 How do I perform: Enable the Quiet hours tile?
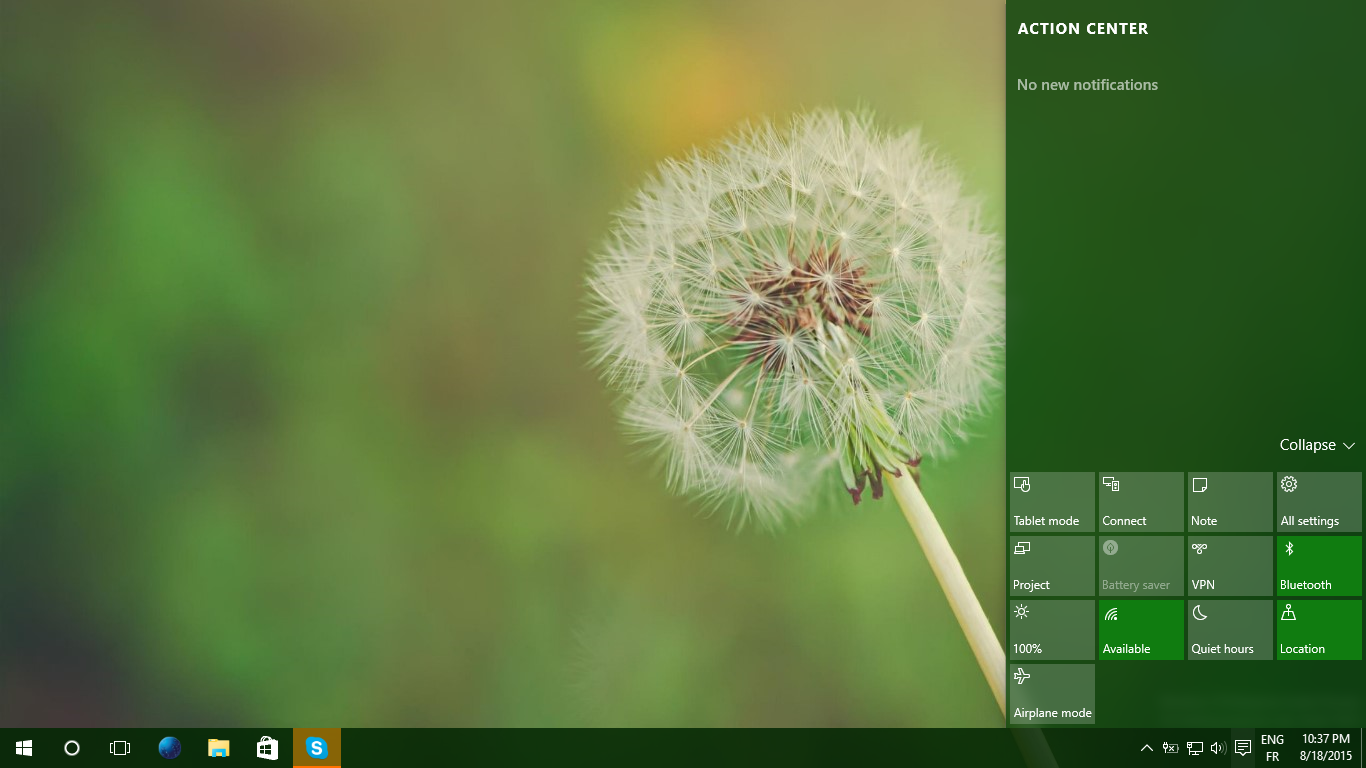click(1230, 630)
